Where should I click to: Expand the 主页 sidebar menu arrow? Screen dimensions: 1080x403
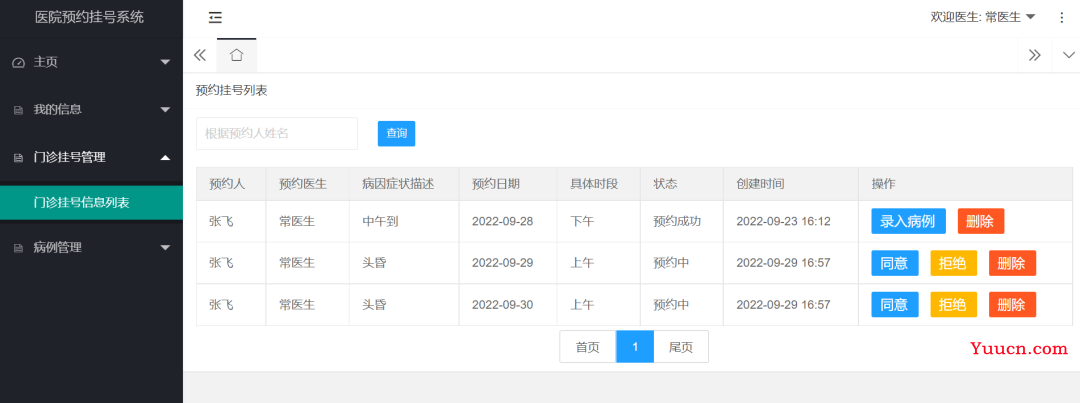(165, 62)
